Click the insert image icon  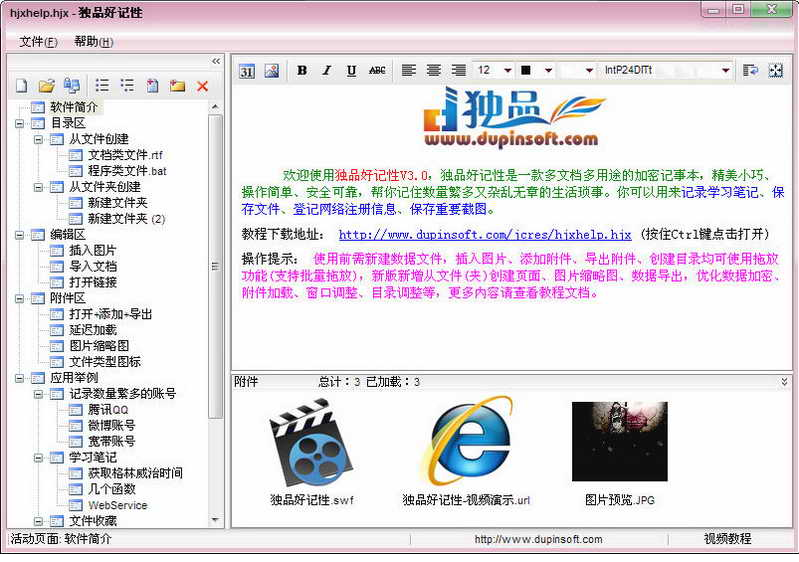pos(272,71)
